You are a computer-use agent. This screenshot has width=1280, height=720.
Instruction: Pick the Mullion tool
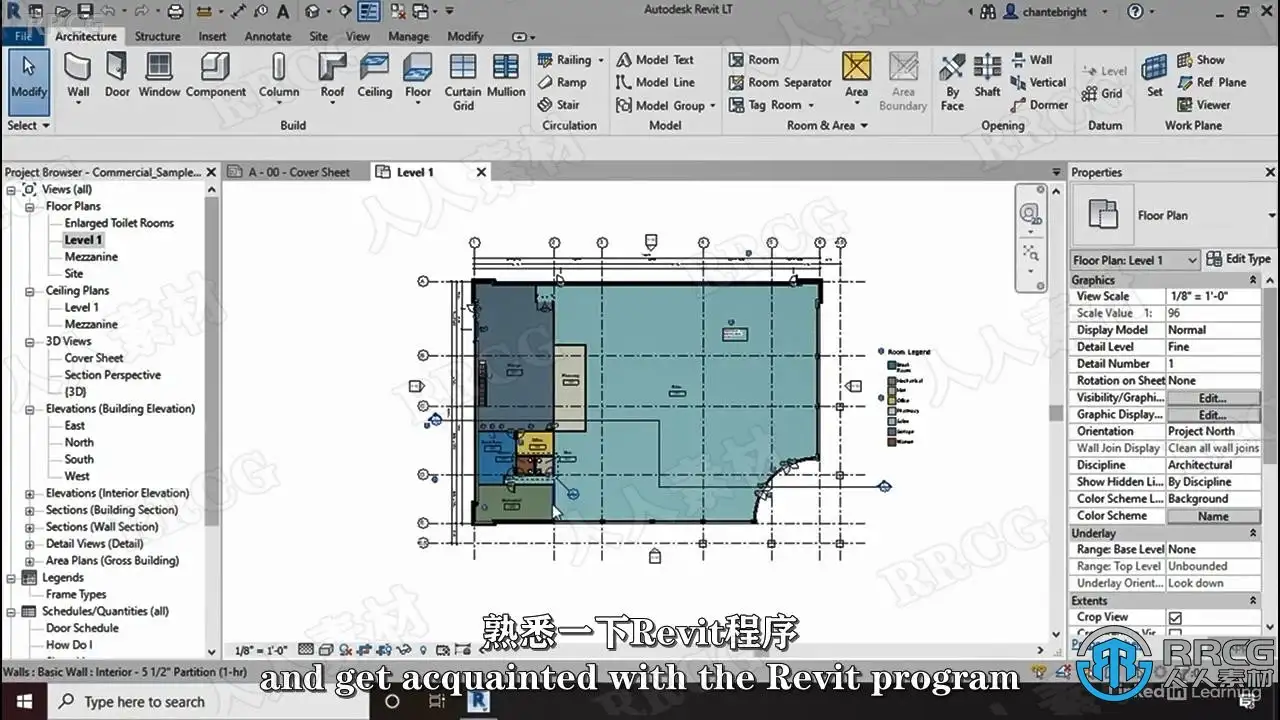click(x=506, y=76)
